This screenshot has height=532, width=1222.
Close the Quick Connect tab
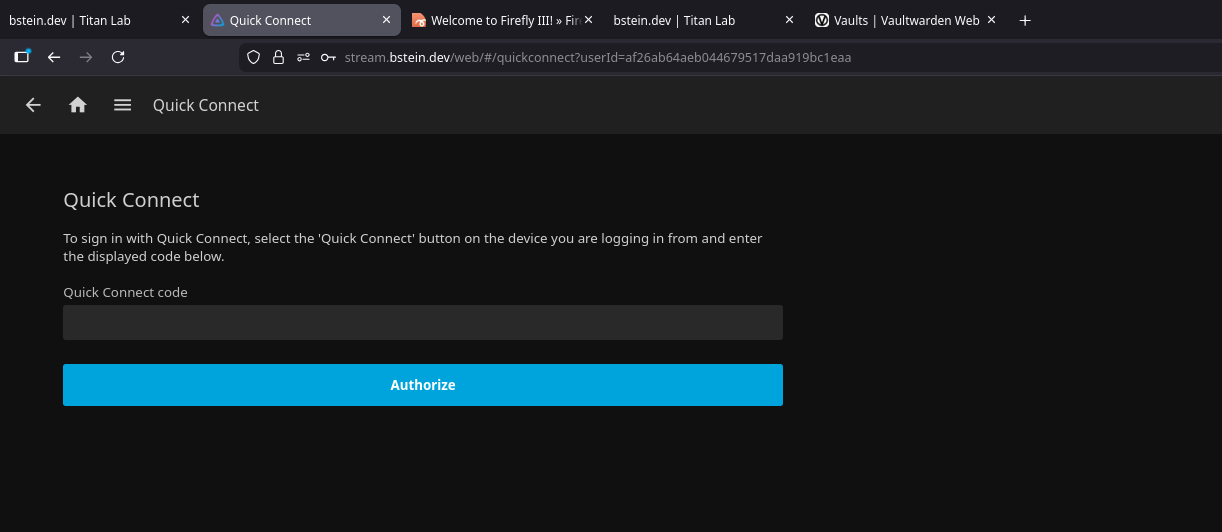387,20
